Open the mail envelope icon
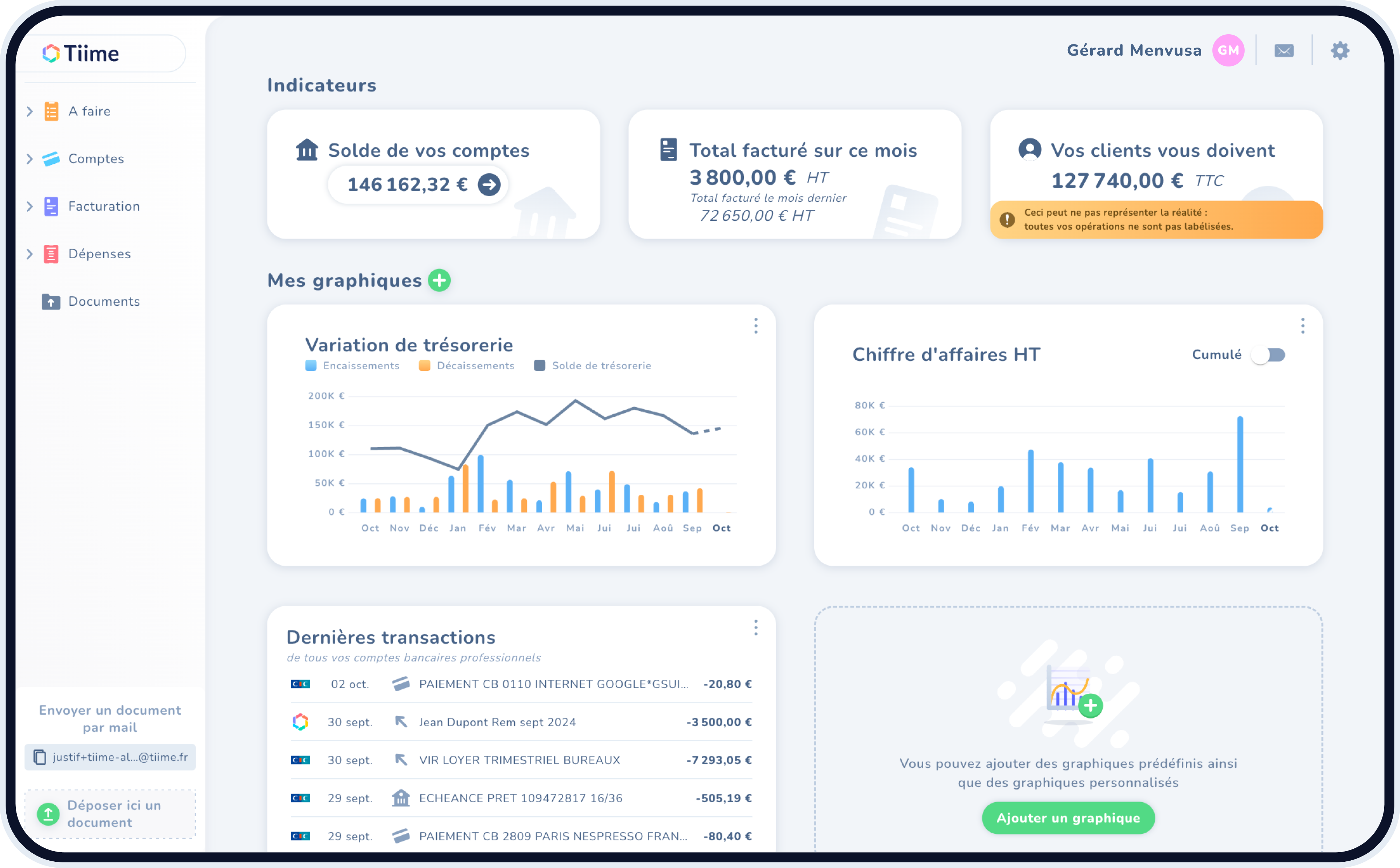Viewport: 1400px width, 868px height. (x=1283, y=50)
